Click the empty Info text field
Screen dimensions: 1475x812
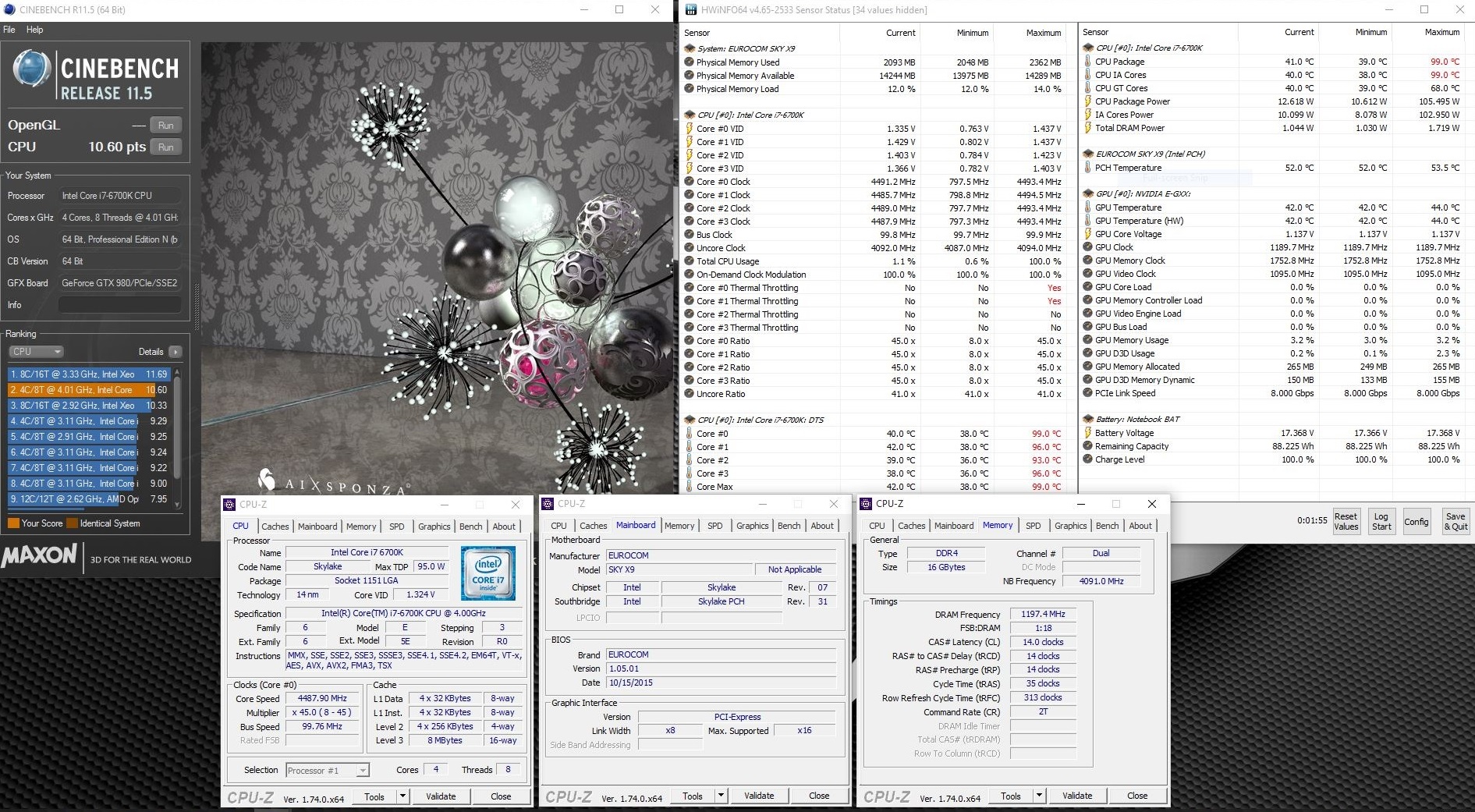119,305
